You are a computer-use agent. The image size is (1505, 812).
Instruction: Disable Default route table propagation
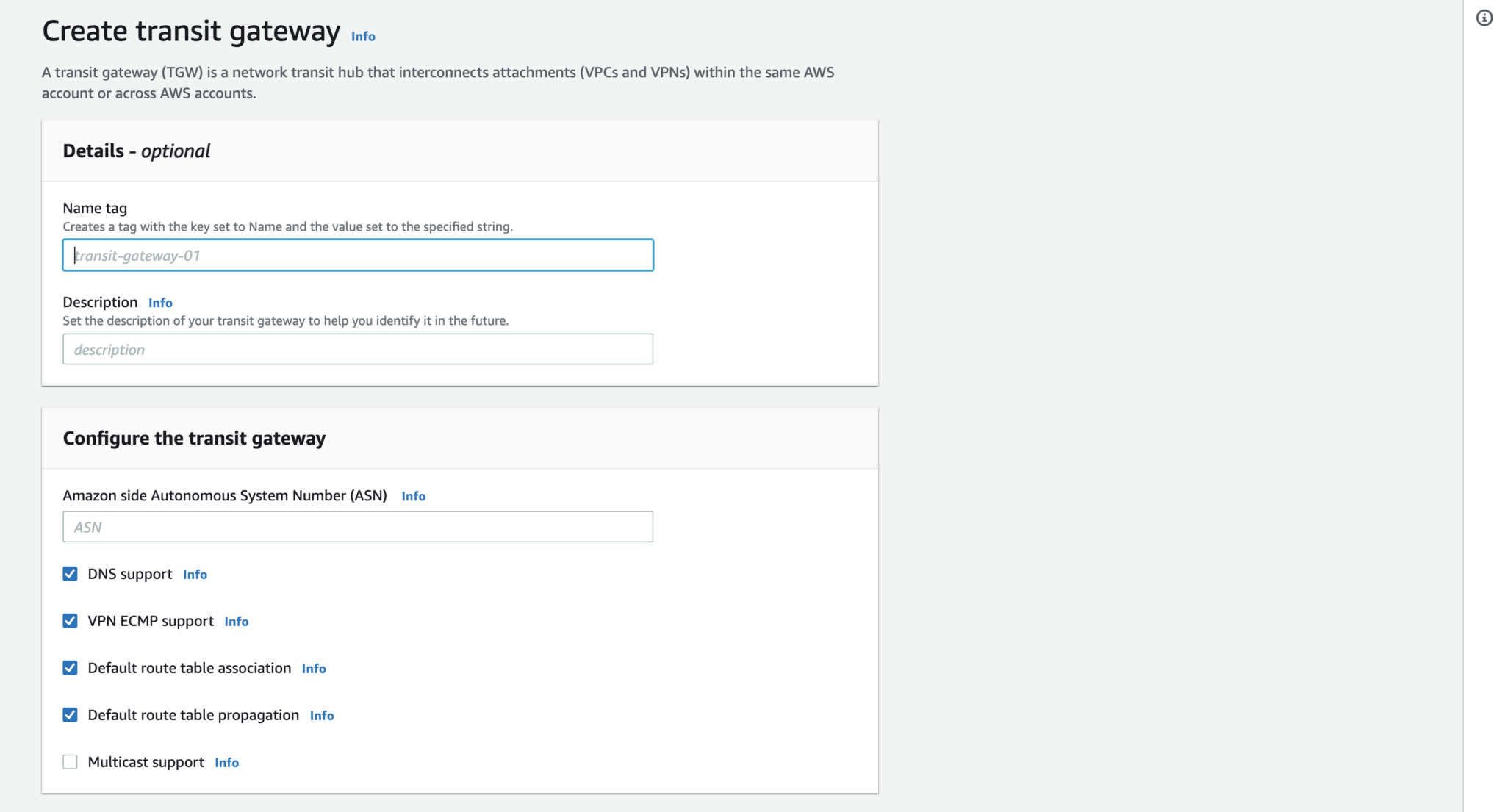coord(70,714)
